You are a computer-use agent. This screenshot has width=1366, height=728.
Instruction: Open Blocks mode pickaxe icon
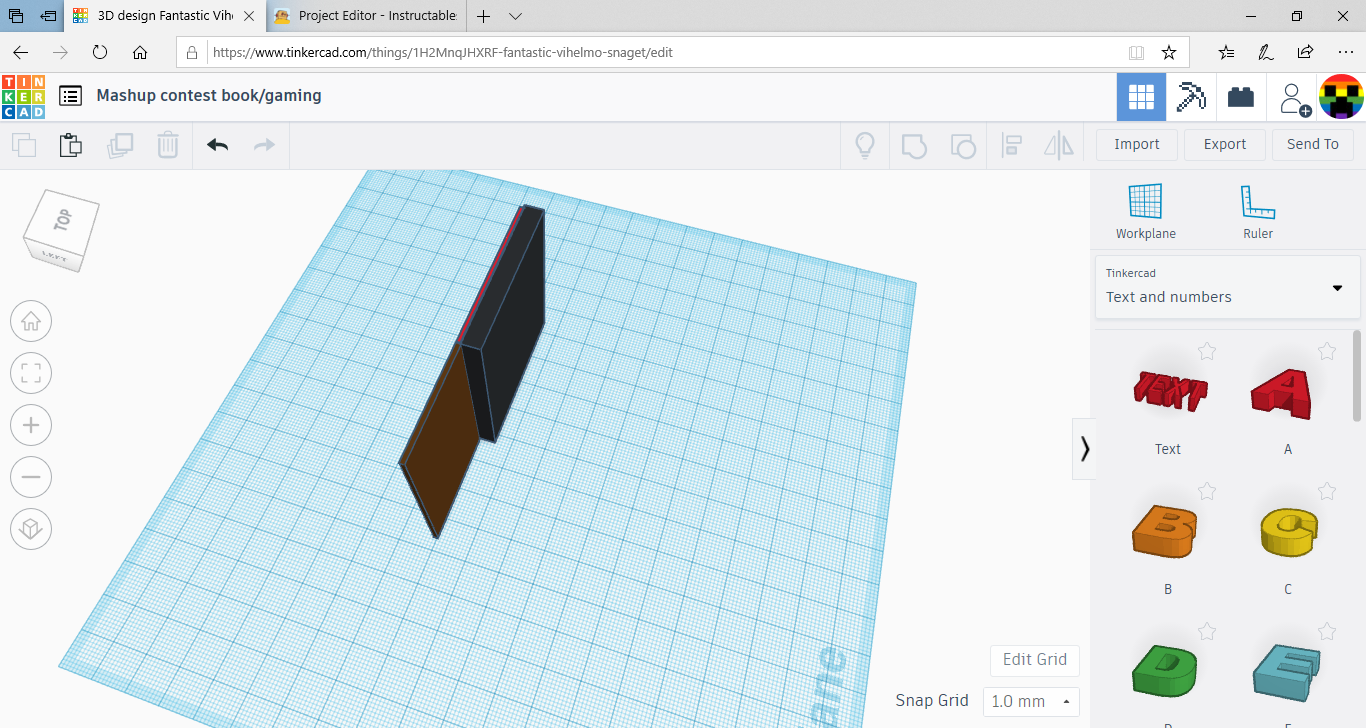click(1191, 97)
